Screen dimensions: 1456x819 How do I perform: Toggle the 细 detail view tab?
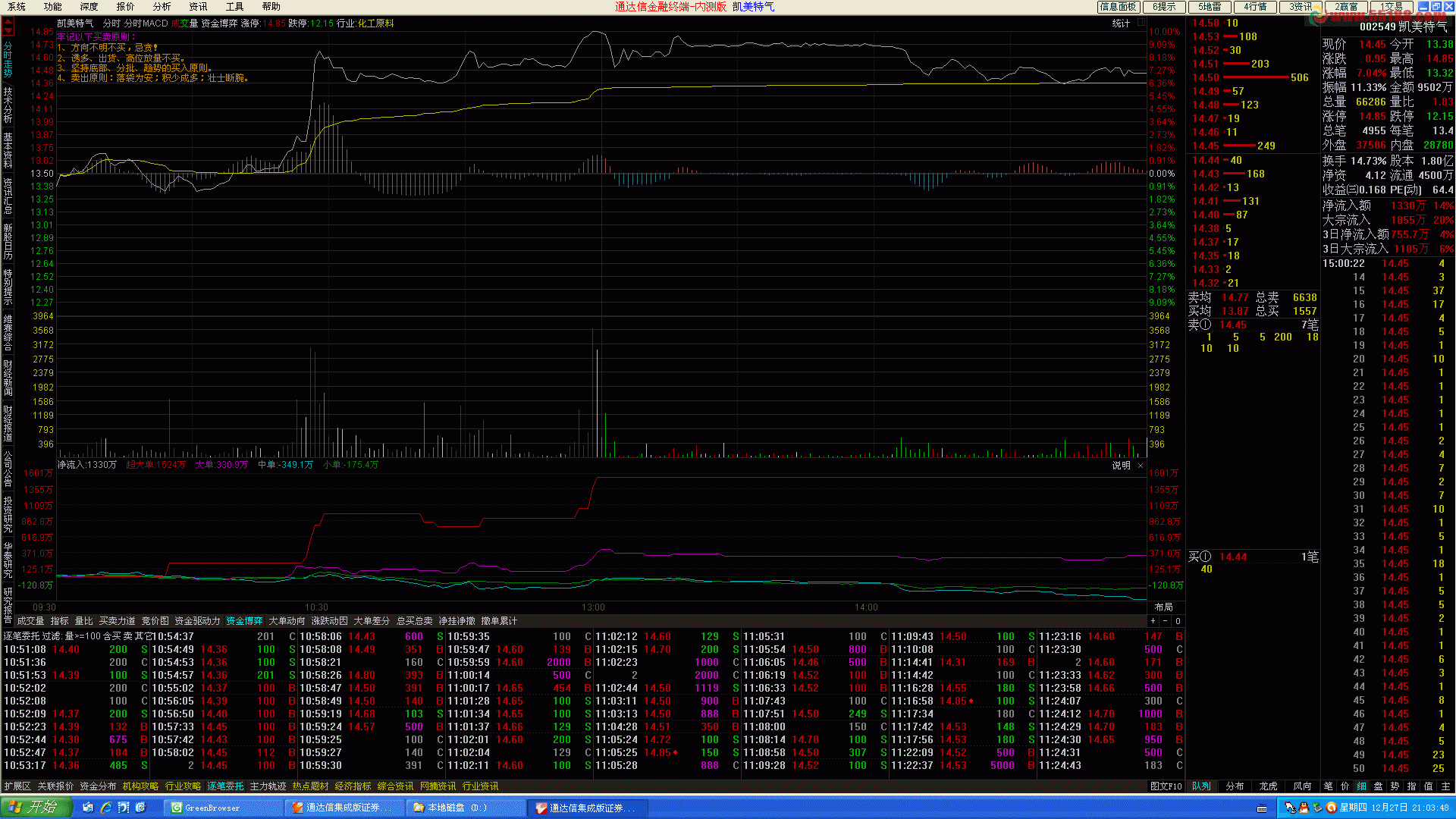(x=1362, y=786)
